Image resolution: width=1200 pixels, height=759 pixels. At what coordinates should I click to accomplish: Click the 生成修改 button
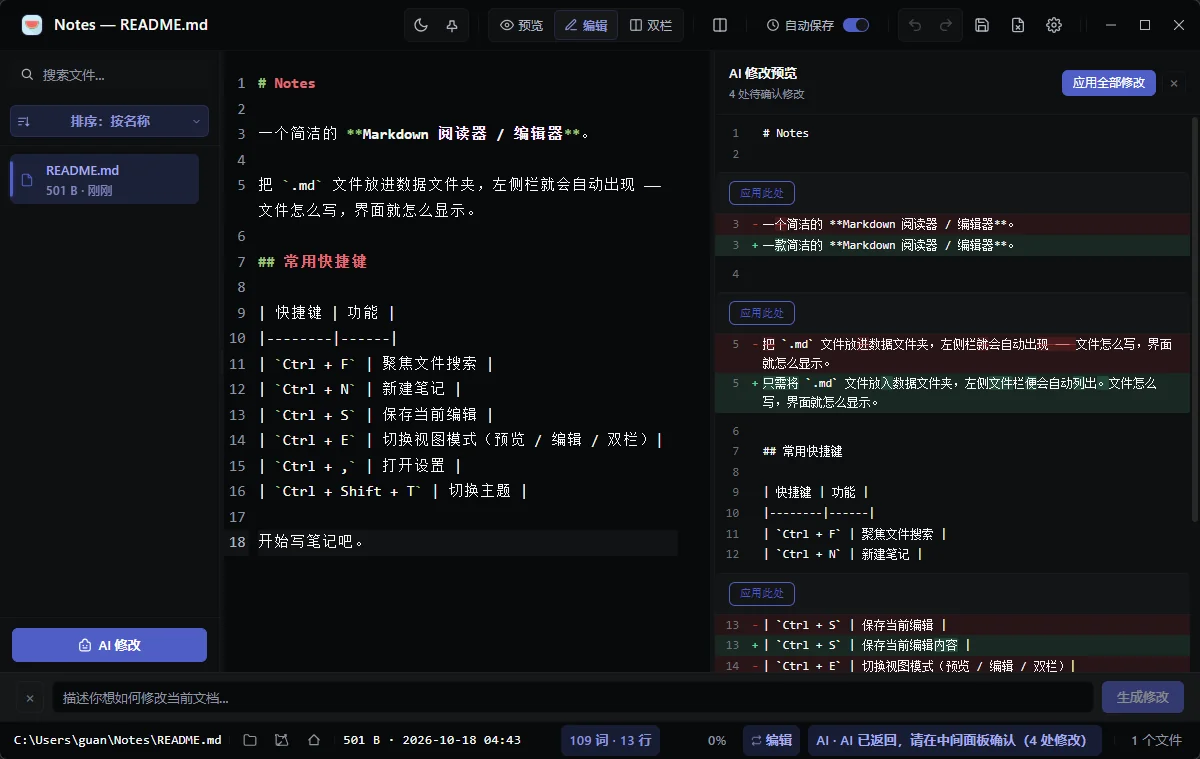point(1142,697)
